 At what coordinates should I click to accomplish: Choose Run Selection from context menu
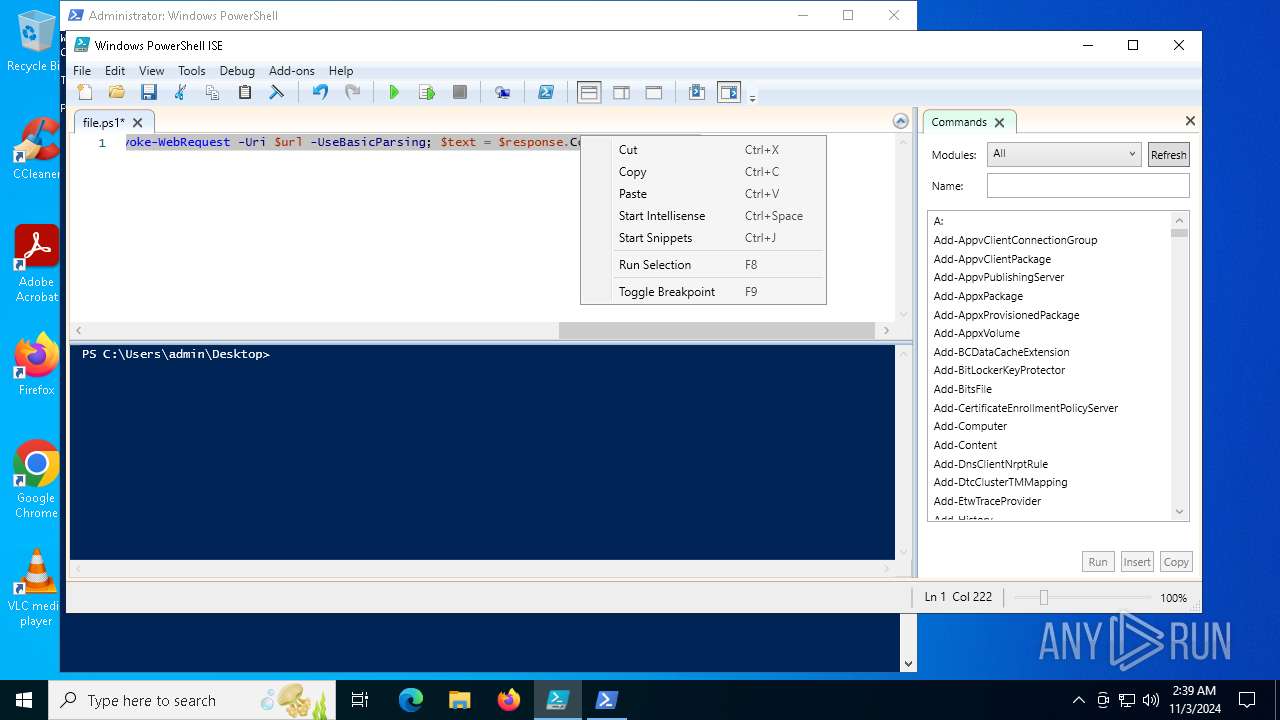click(703, 265)
